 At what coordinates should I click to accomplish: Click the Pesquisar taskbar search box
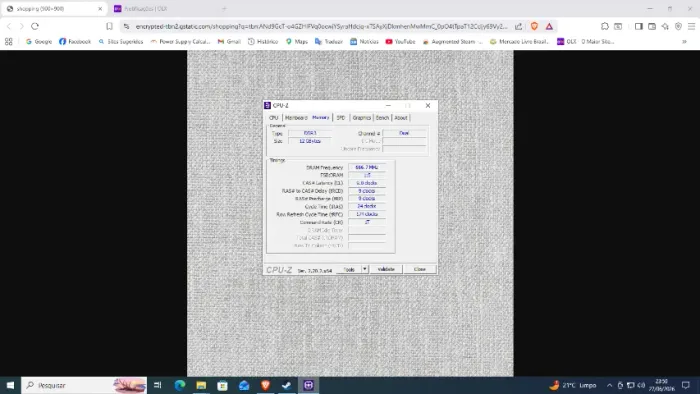click(x=84, y=385)
